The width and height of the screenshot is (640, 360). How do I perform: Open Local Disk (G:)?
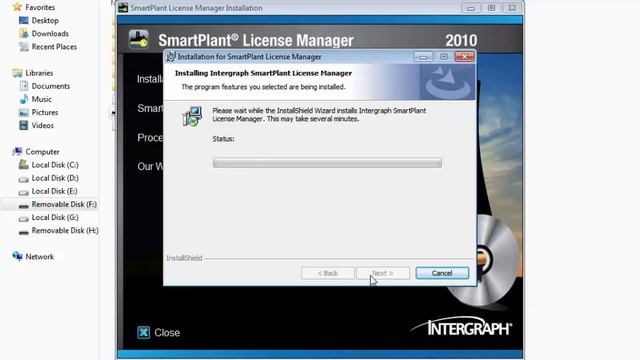[x=55, y=218]
